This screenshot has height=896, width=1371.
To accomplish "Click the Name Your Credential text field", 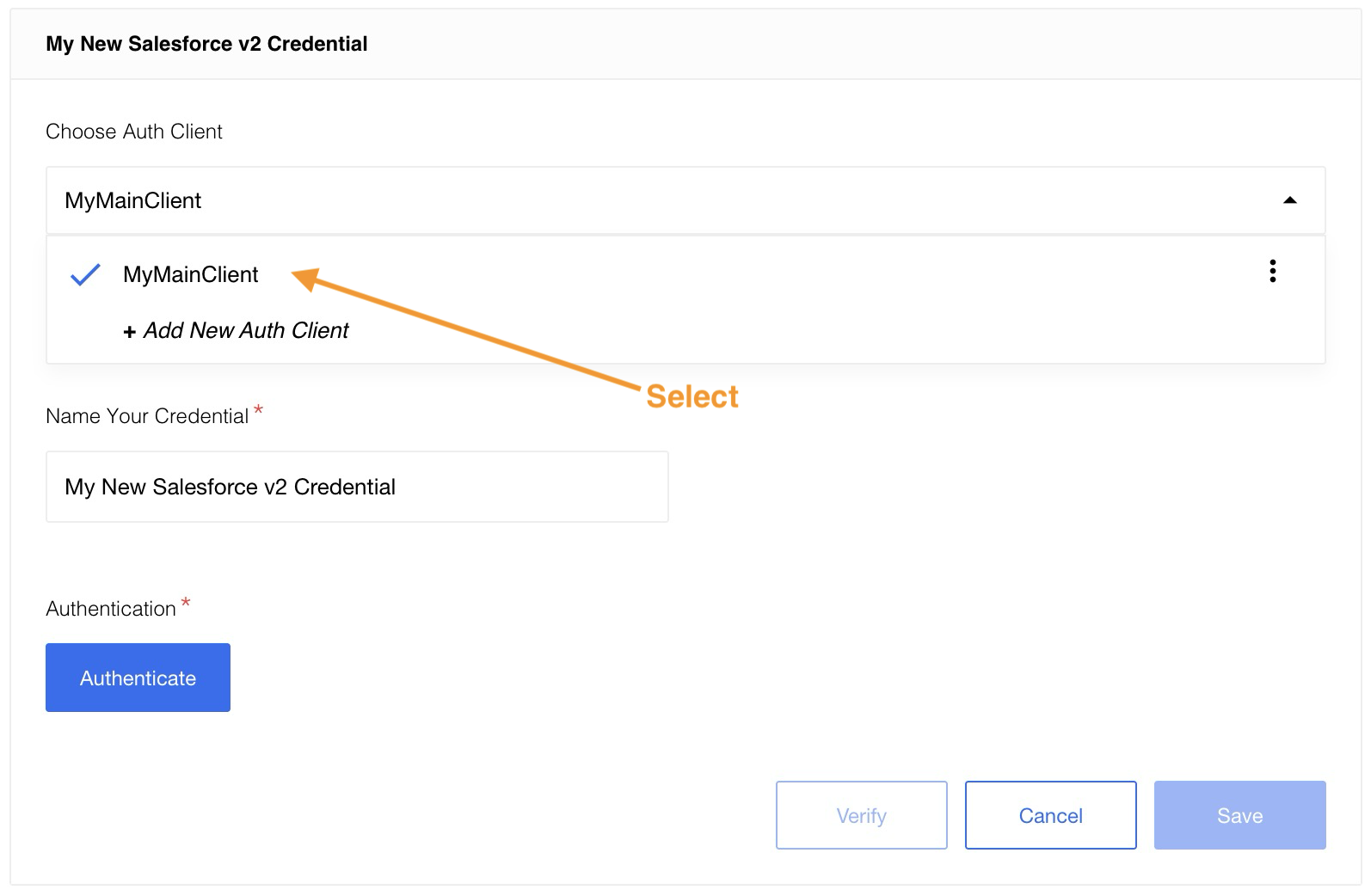I will (x=357, y=487).
